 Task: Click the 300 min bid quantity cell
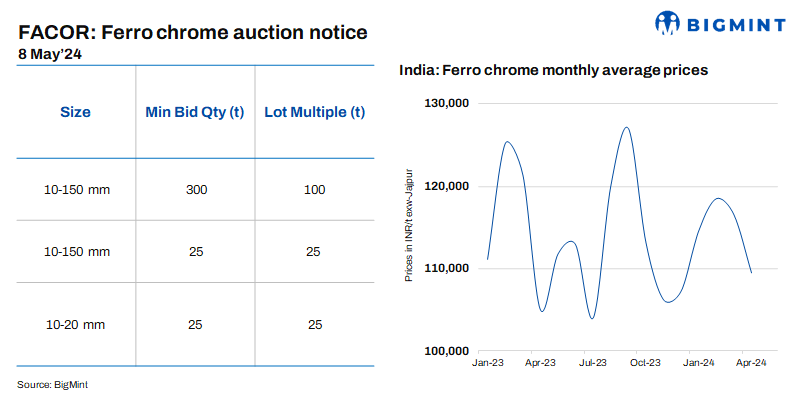coord(195,189)
